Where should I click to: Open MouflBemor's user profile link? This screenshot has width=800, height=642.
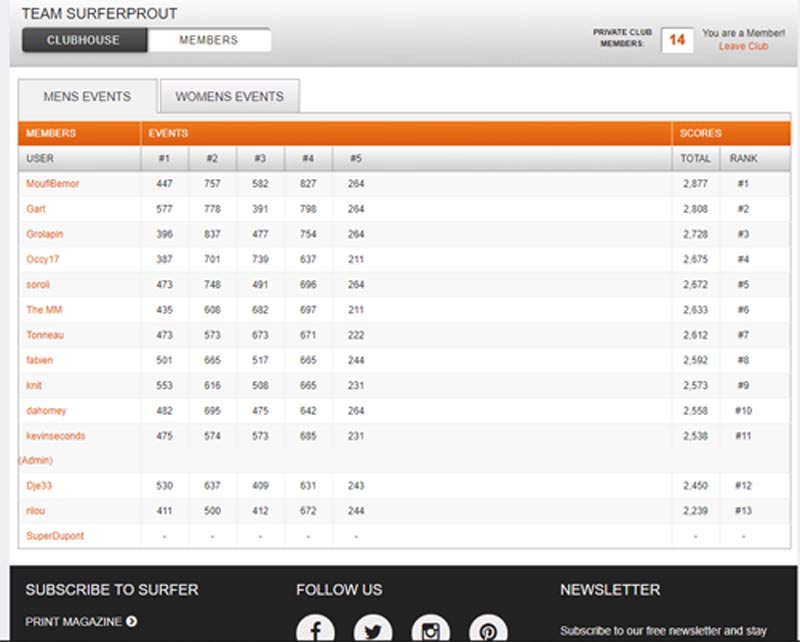pyautogui.click(x=53, y=184)
